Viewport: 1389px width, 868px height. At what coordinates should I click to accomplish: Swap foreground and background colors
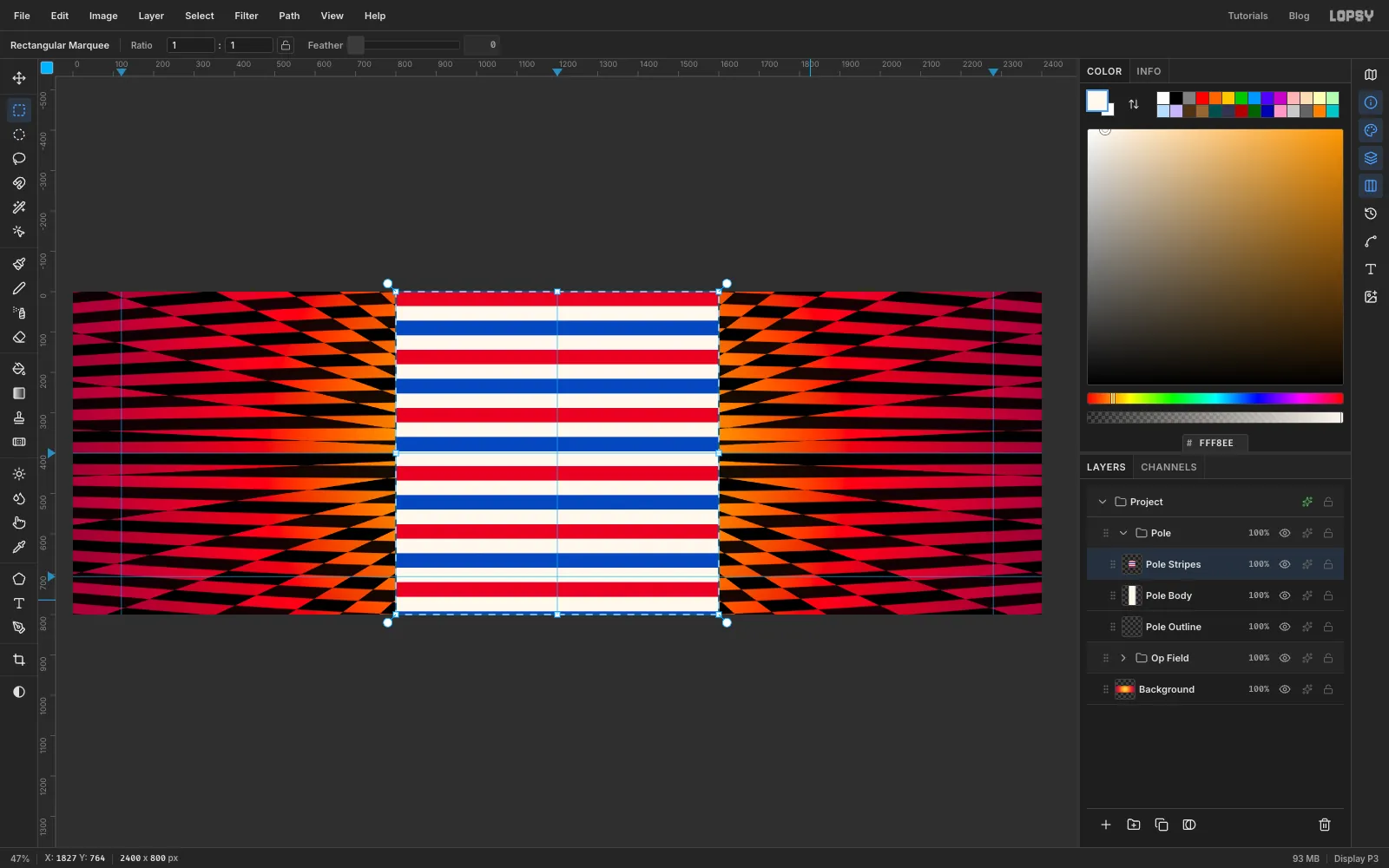pyautogui.click(x=1134, y=104)
